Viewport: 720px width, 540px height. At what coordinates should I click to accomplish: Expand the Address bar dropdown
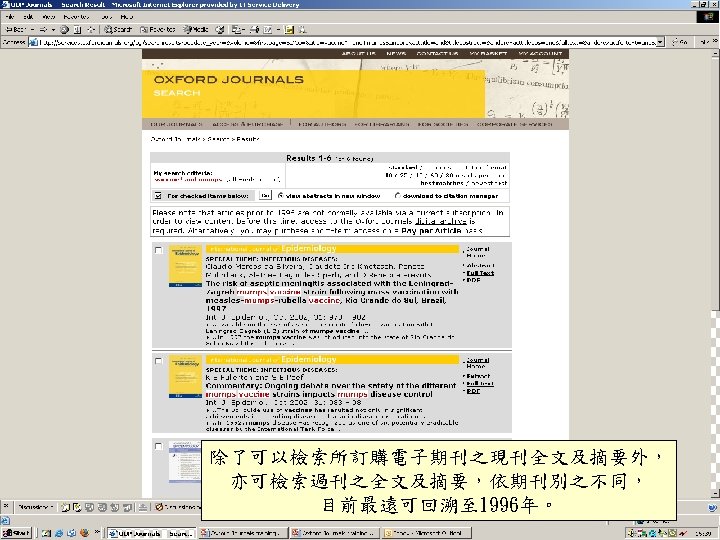(660, 42)
